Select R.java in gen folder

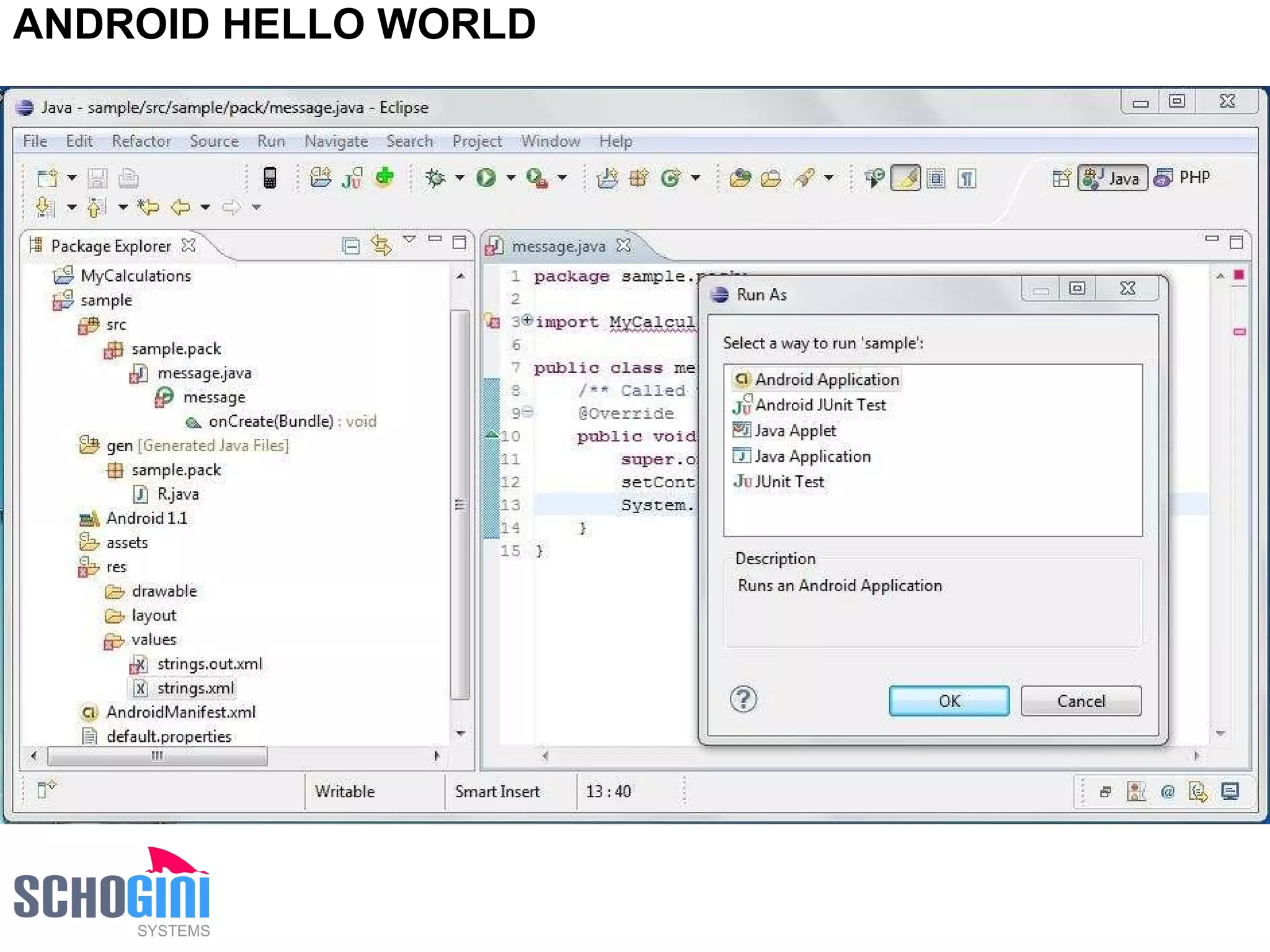(x=166, y=494)
